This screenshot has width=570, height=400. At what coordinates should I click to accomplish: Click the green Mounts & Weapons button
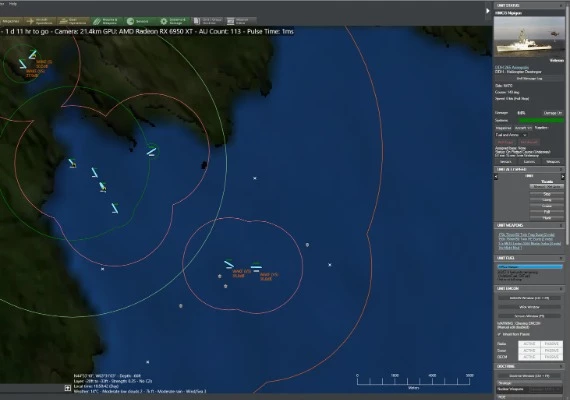106,21
